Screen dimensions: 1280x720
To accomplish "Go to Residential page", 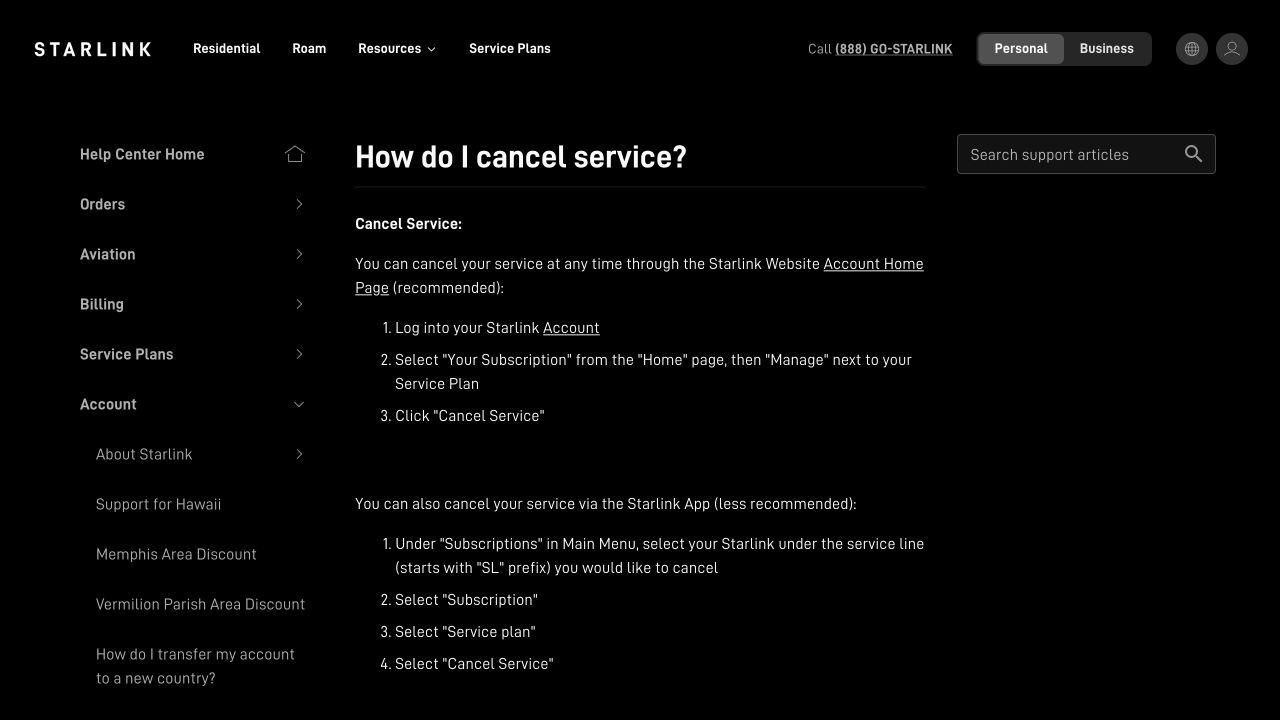I will 227,49.
